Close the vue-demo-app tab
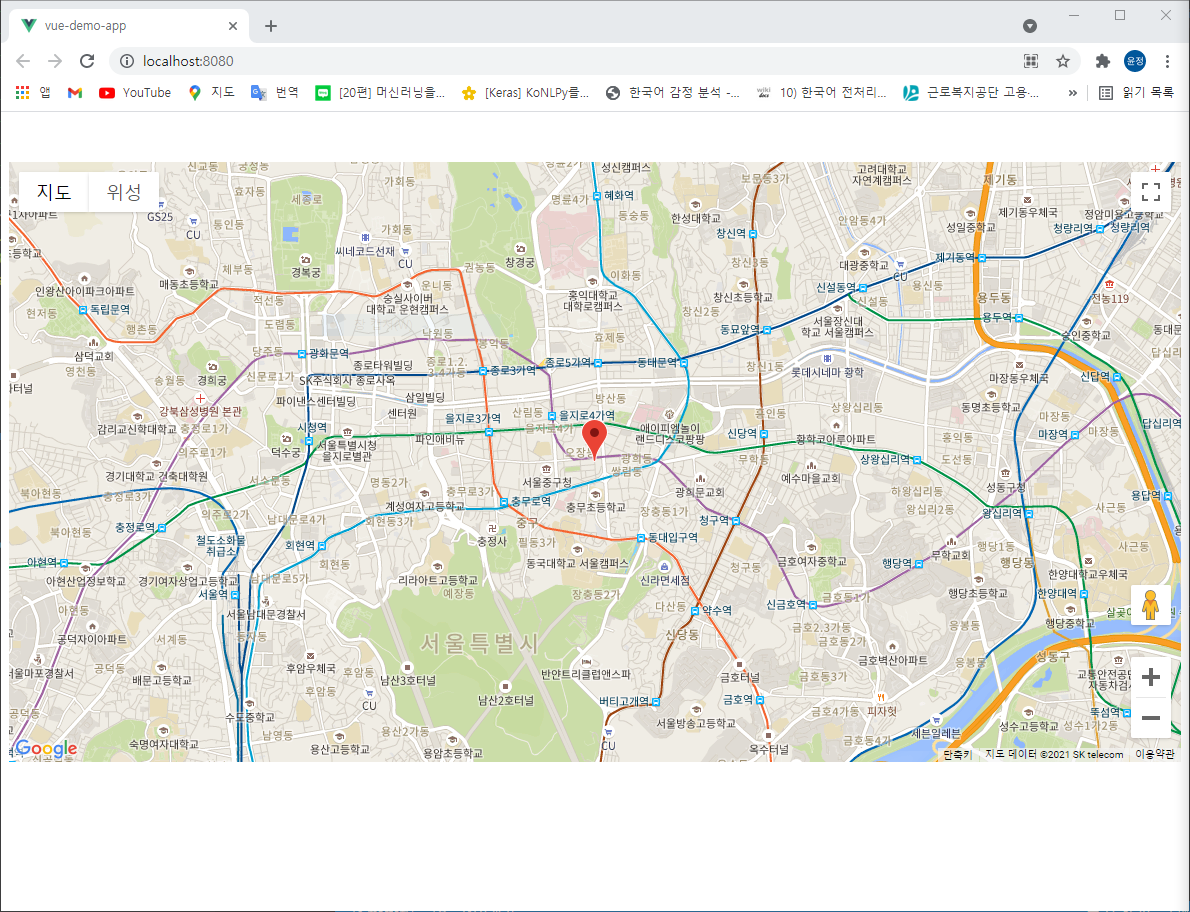Viewport: 1190px width, 912px height. coord(233,26)
